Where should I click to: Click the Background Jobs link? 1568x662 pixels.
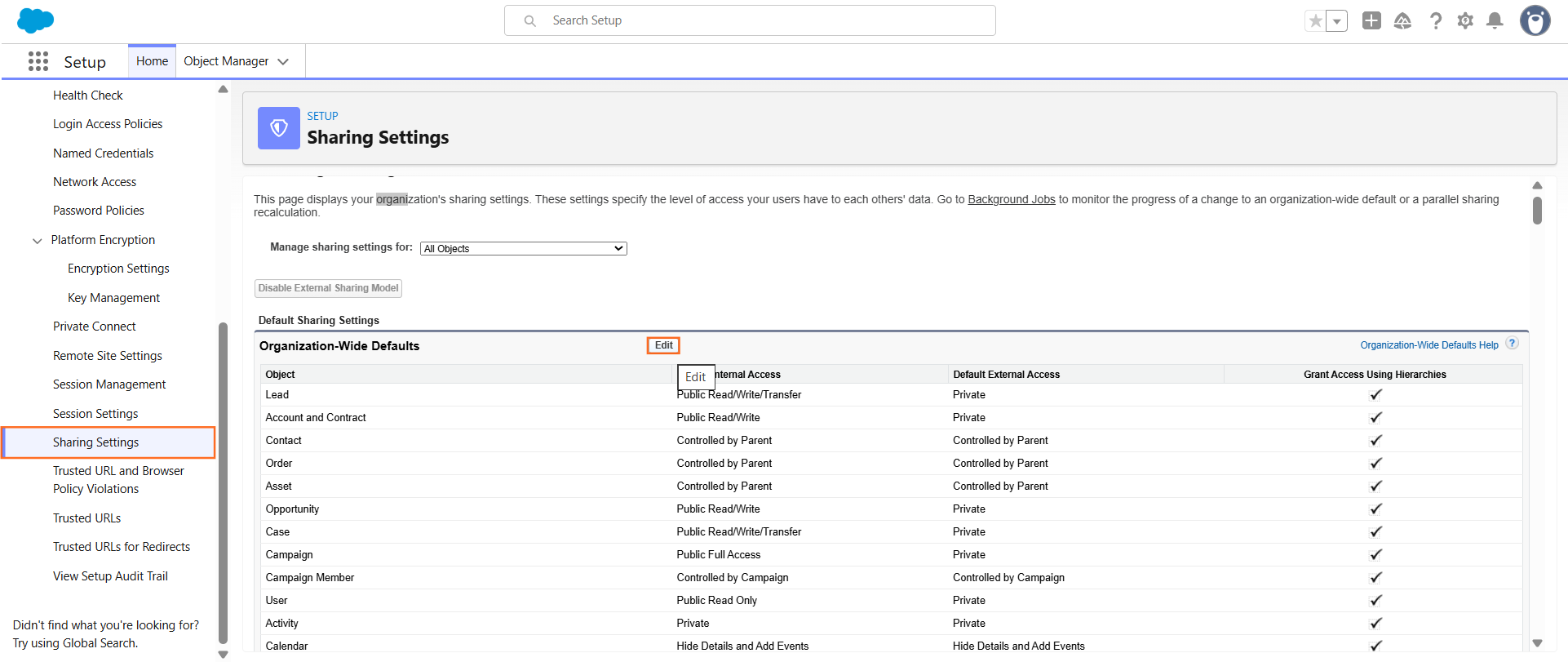(x=1011, y=199)
